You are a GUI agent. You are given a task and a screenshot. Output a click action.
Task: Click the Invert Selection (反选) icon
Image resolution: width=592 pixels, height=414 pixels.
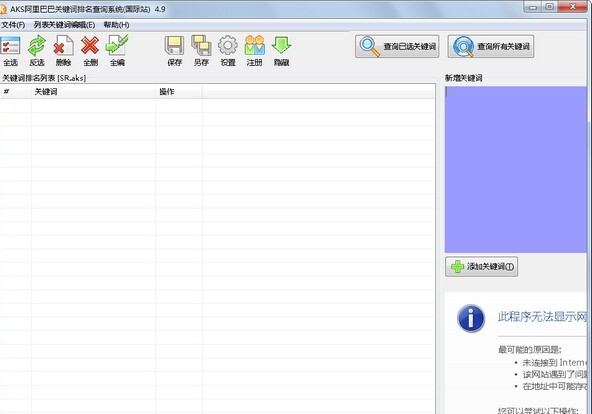click(37, 51)
